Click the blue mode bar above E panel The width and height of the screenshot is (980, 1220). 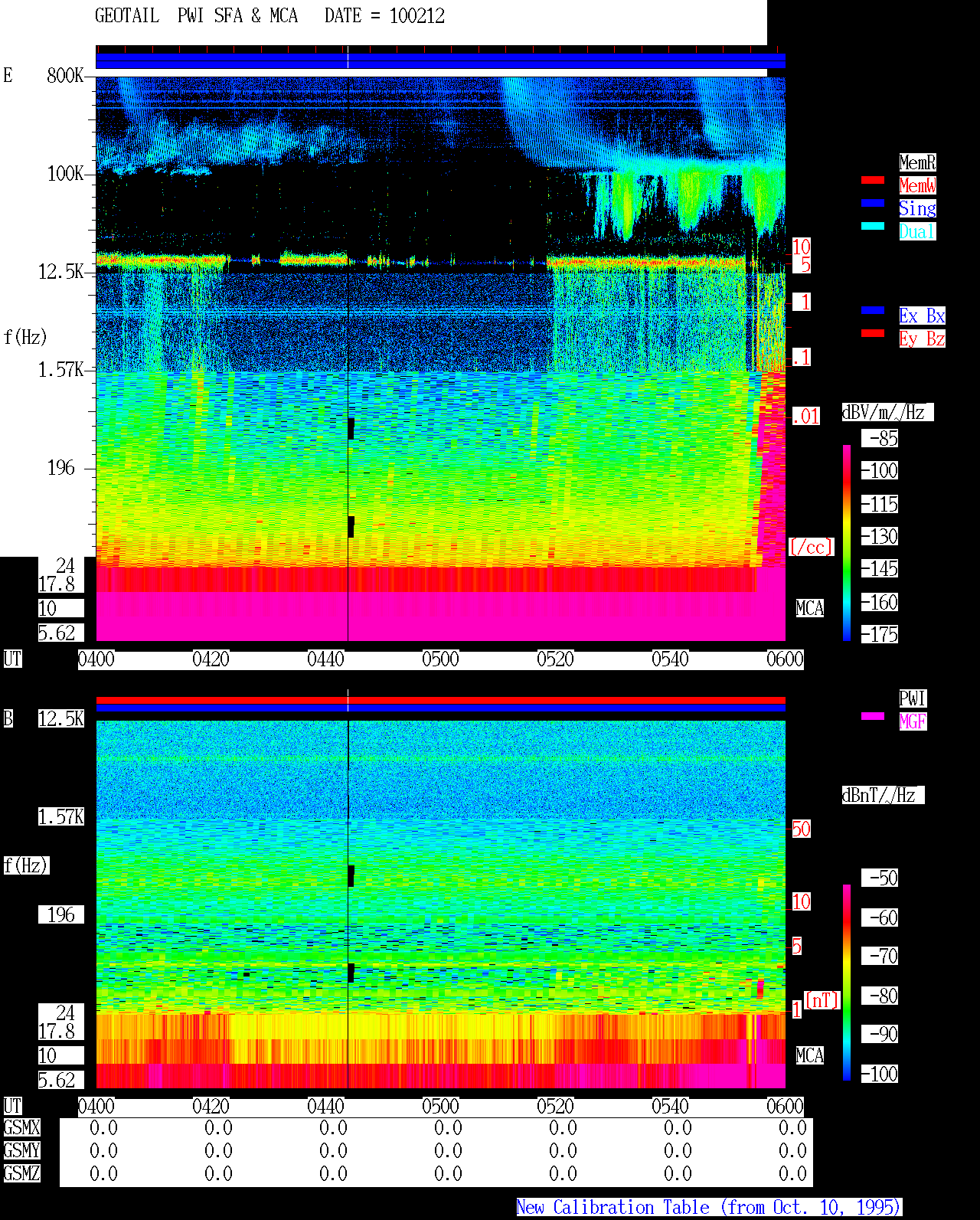440,61
